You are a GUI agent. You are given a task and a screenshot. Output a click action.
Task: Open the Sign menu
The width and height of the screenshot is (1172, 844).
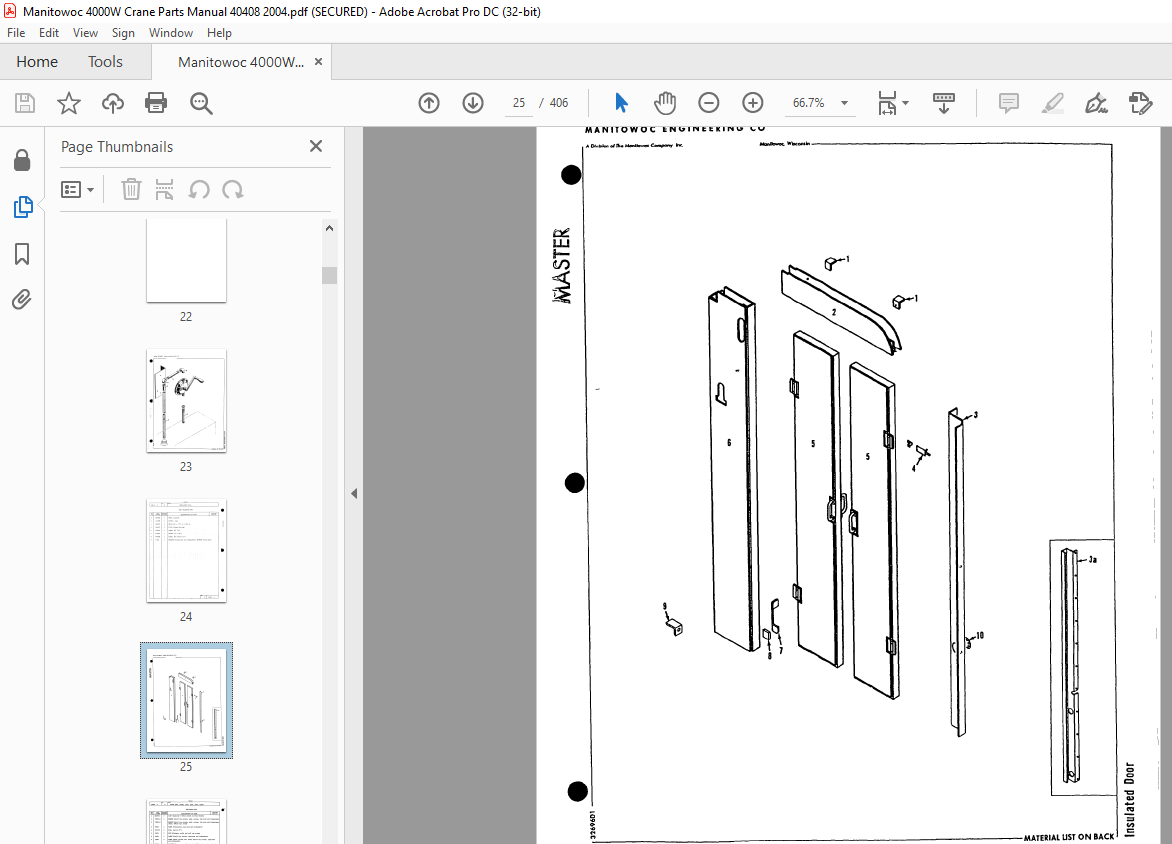click(x=123, y=33)
